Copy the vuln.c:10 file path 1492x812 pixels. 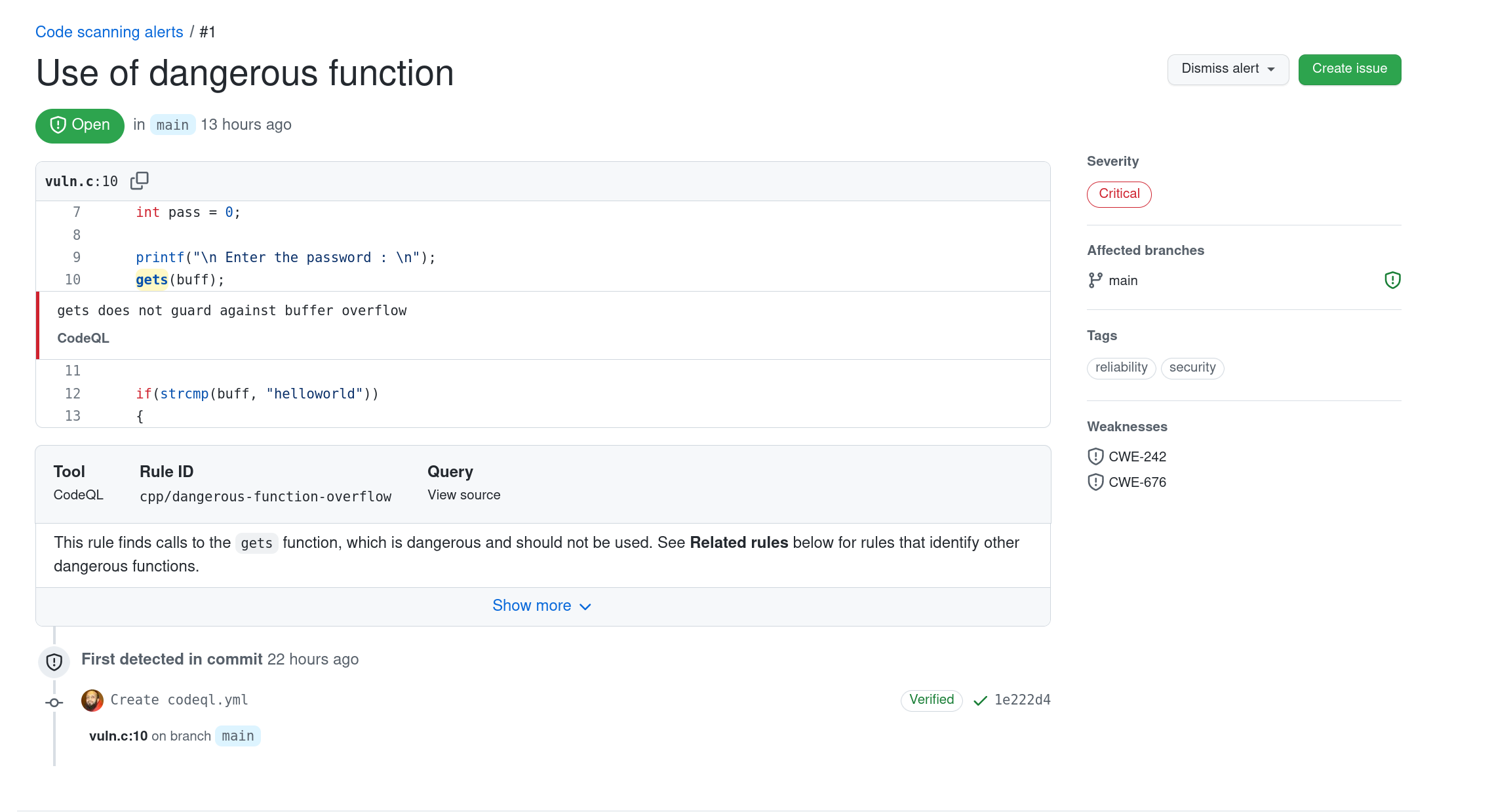point(140,181)
